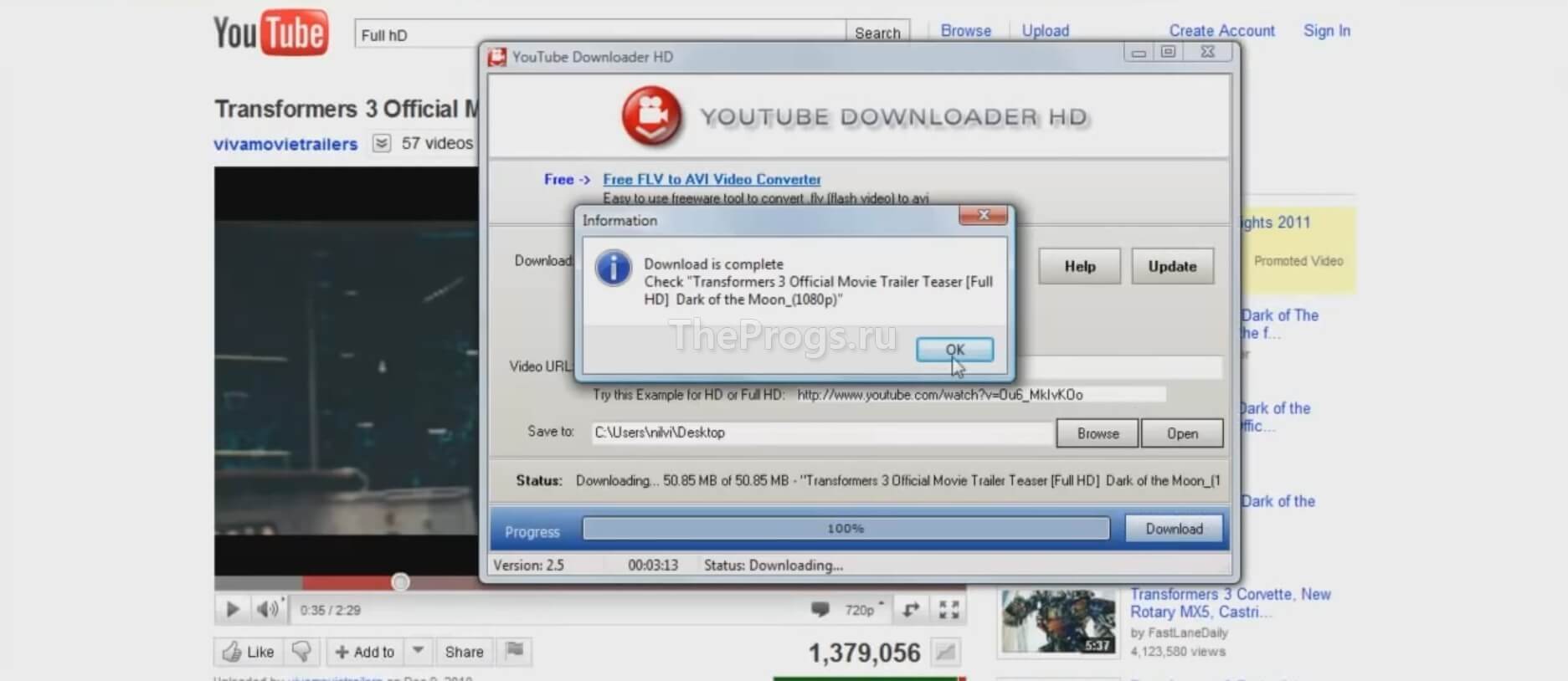
Task: Click the Transformers 3 Official video title
Action: (x=347, y=109)
